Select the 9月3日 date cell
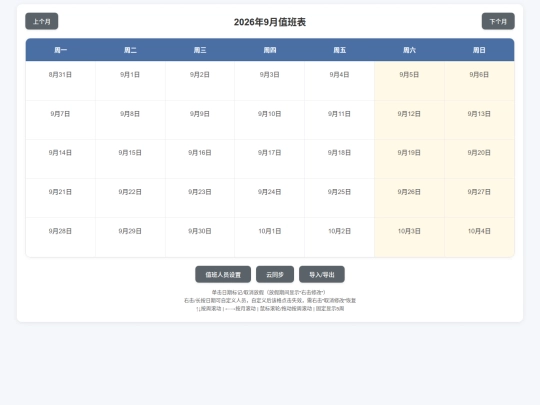 coord(270,81)
